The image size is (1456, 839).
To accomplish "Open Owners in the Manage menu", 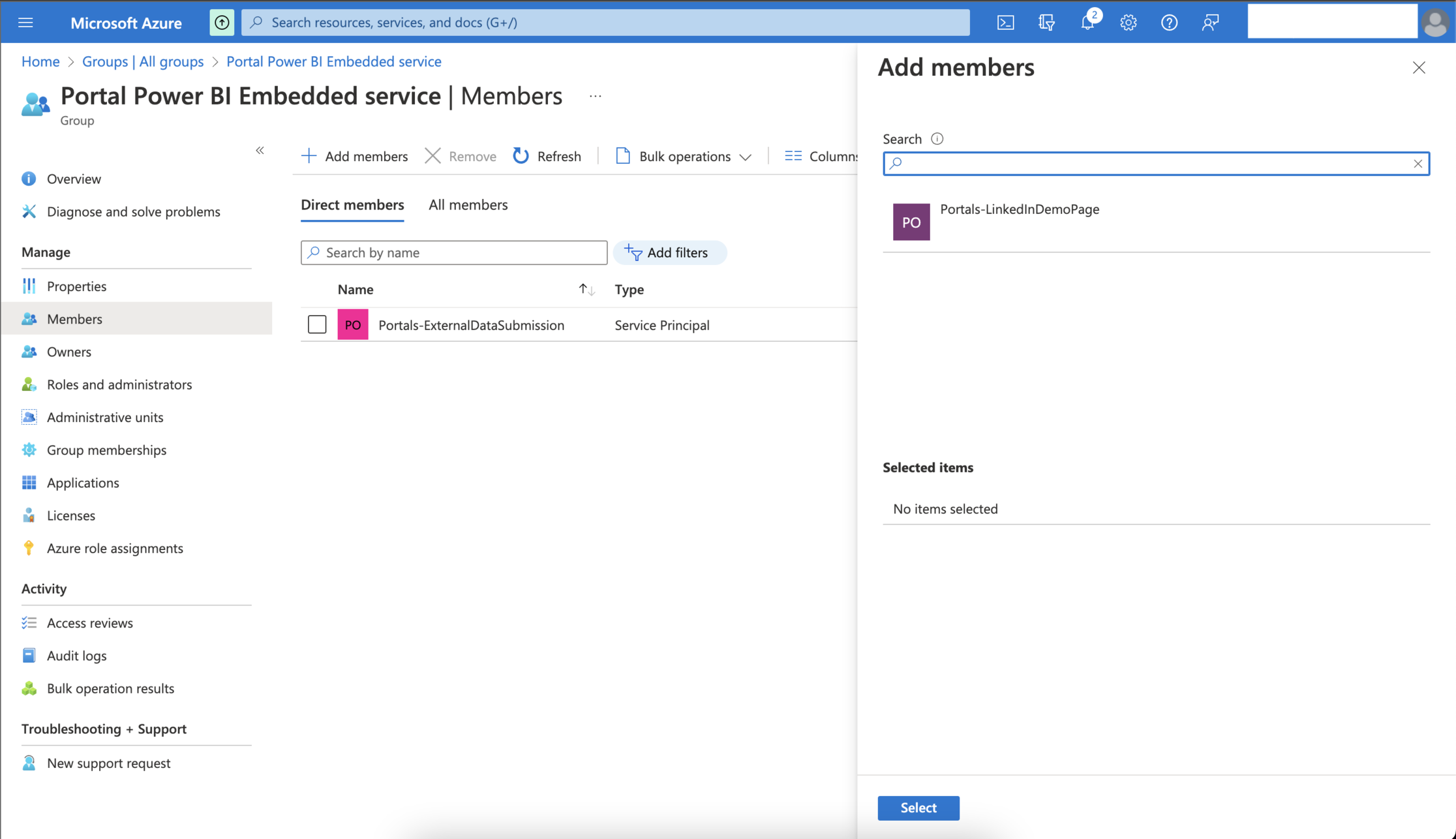I will click(x=68, y=352).
